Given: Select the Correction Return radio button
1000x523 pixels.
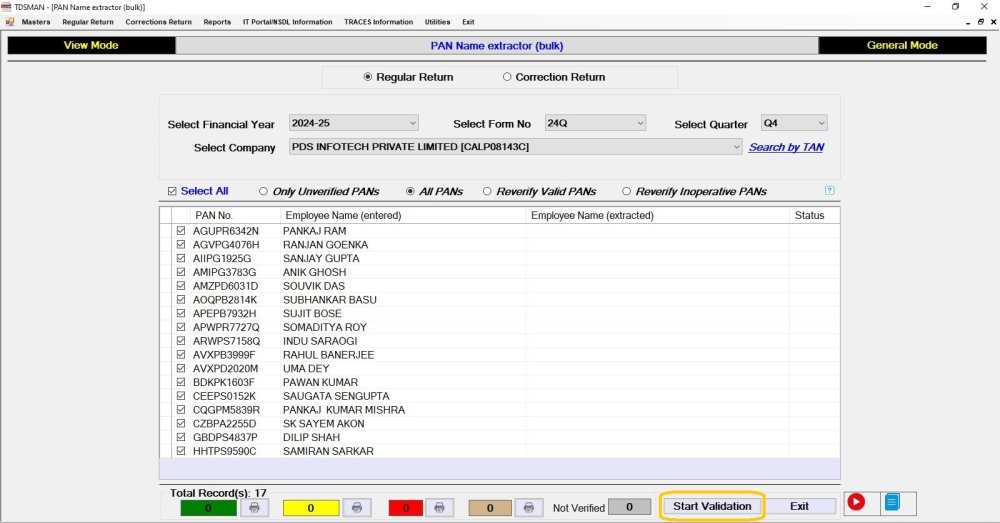Looking at the screenshot, I should (507, 77).
